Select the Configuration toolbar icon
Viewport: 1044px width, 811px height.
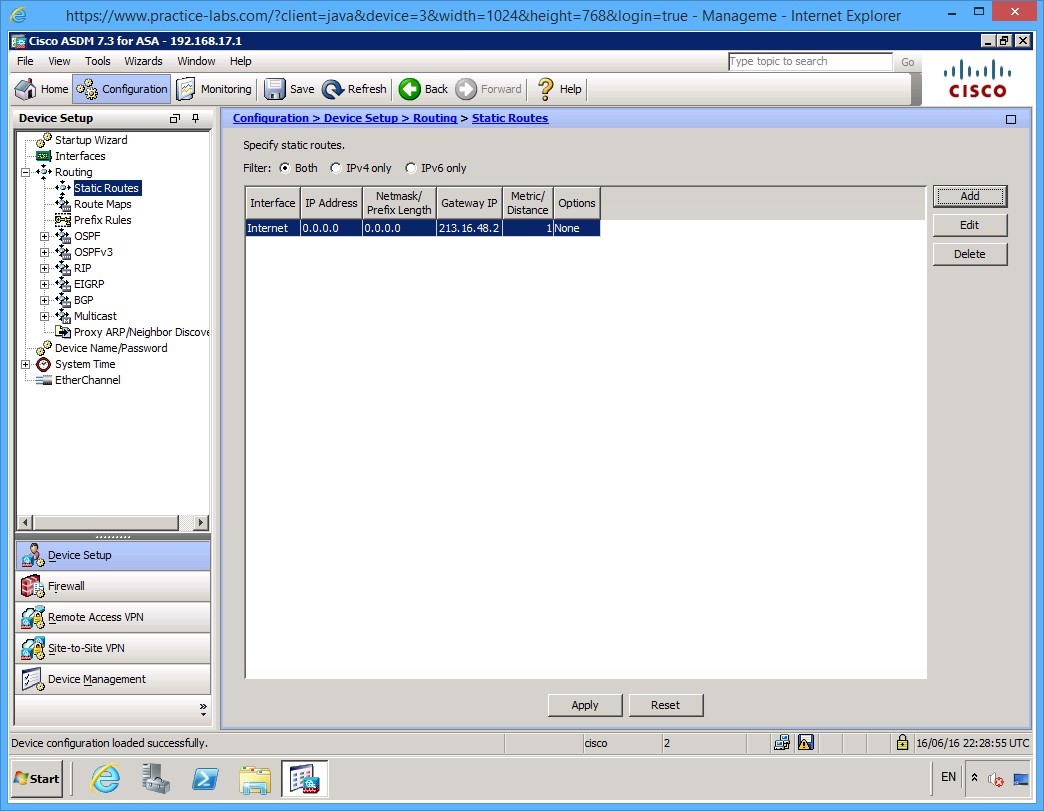(x=120, y=89)
